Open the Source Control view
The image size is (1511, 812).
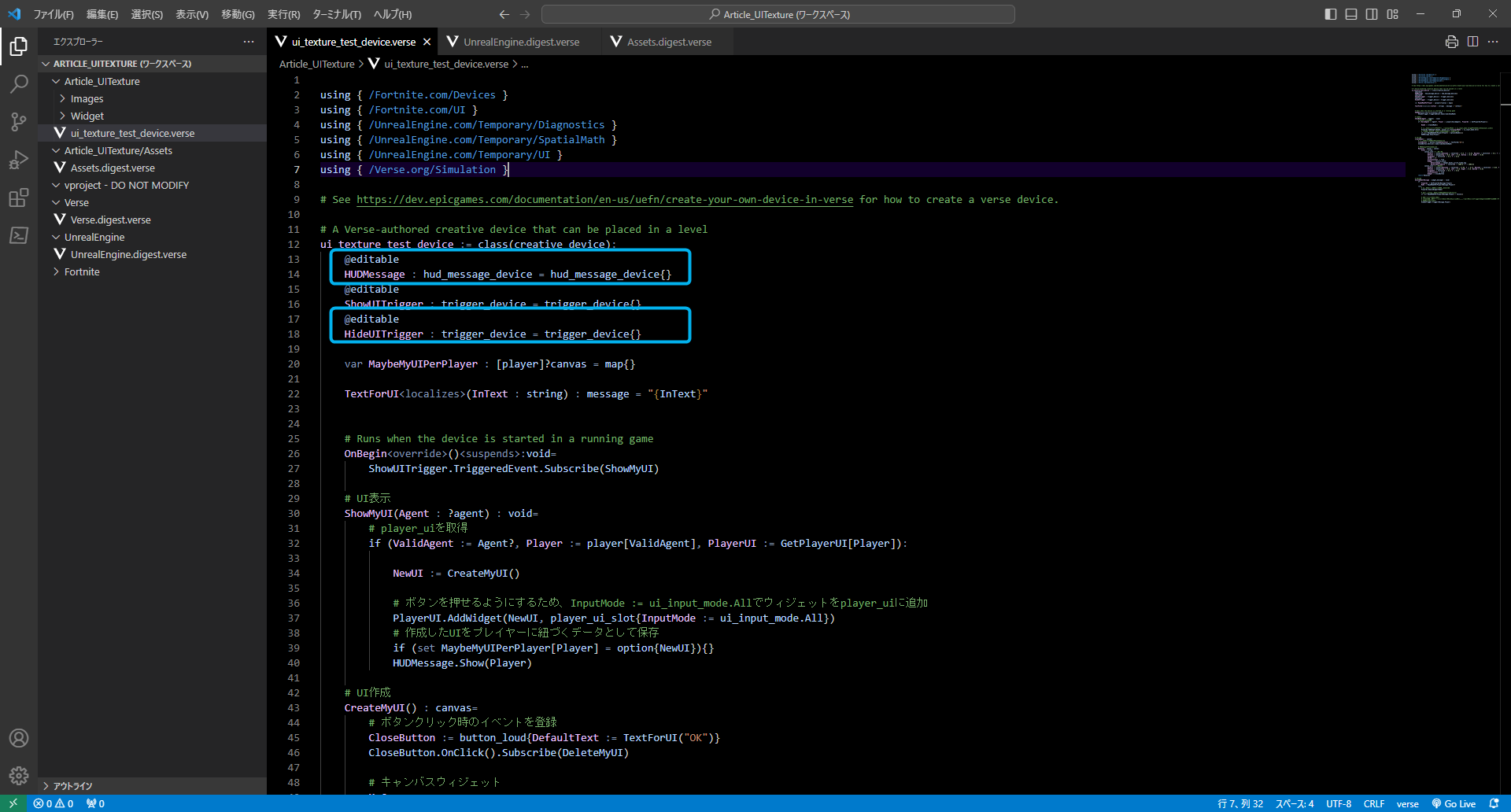click(x=19, y=121)
